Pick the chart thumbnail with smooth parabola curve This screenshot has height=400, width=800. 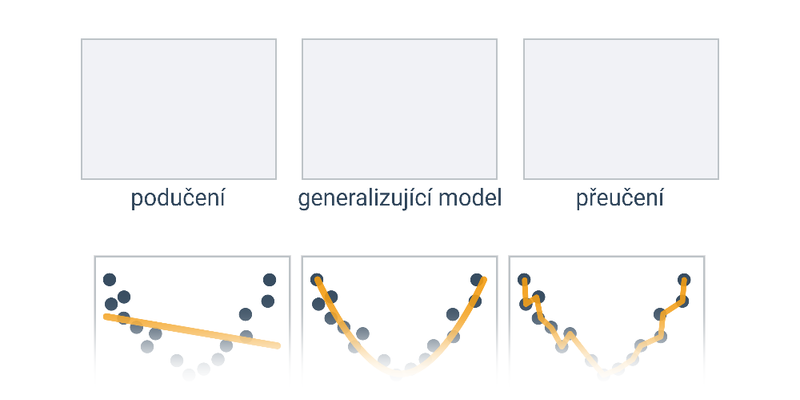point(399,317)
